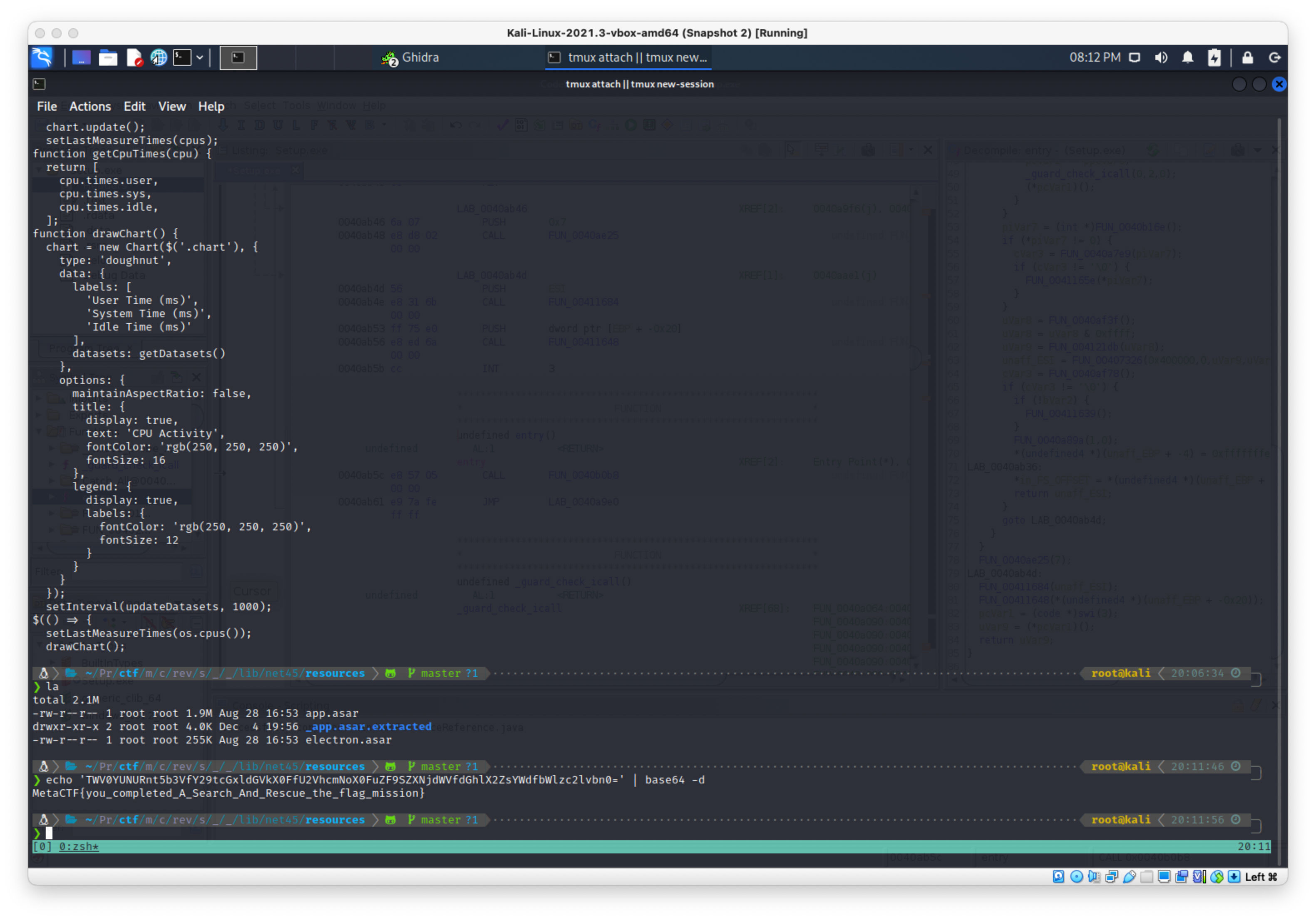
Task: Click the VirtualBox audio status icon
Action: (x=1094, y=876)
